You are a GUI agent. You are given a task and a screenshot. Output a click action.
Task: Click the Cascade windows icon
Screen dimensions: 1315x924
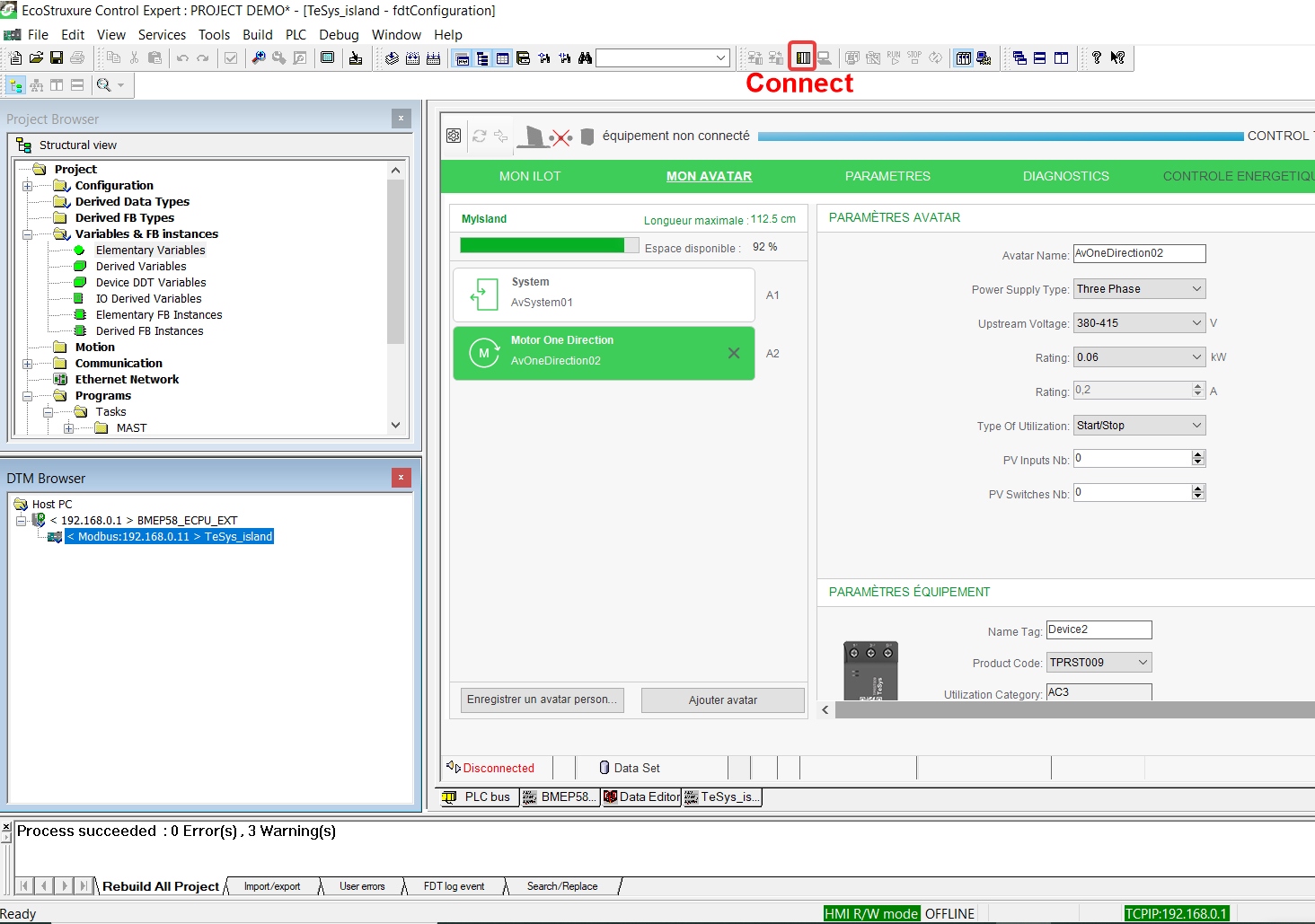click(1019, 57)
